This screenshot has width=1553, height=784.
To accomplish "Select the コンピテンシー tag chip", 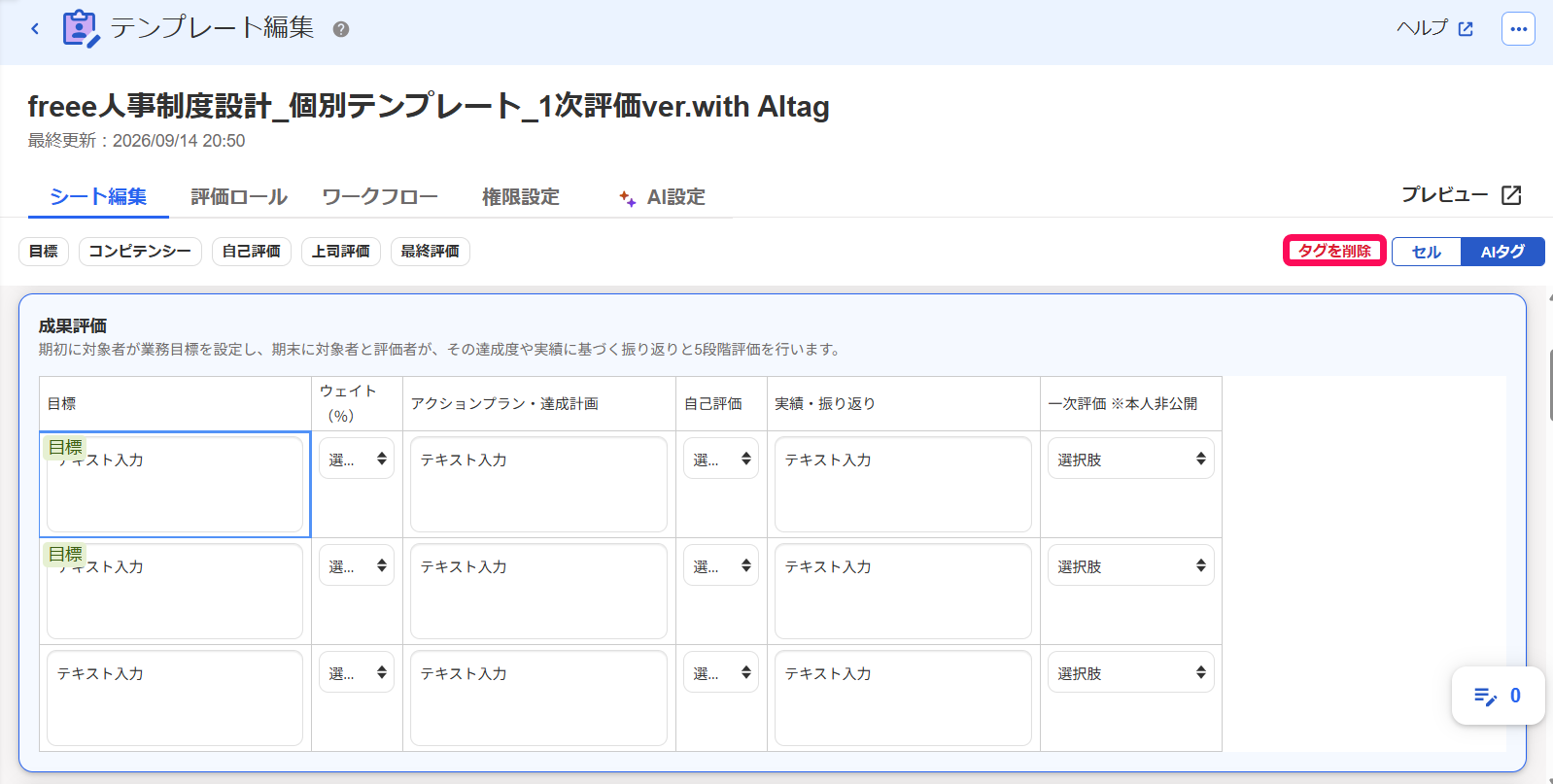I will [140, 252].
